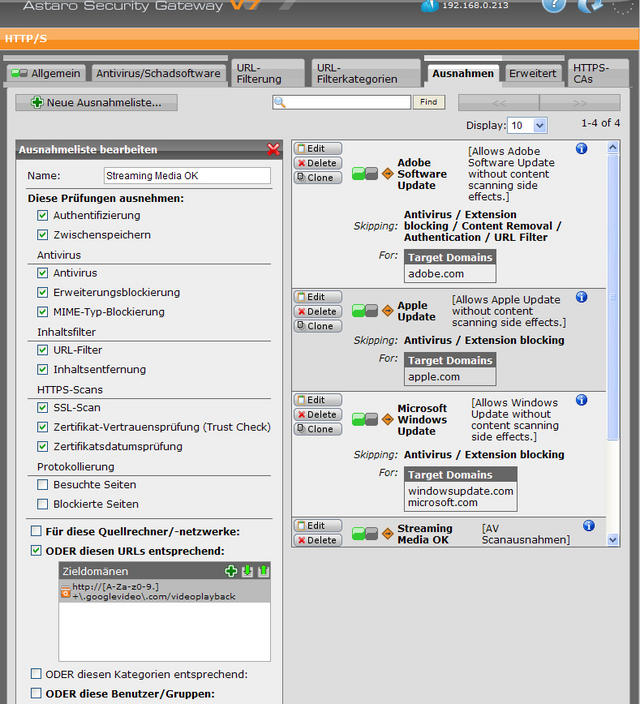Edit the Microsoft Windows Update exception

click(x=318, y=400)
